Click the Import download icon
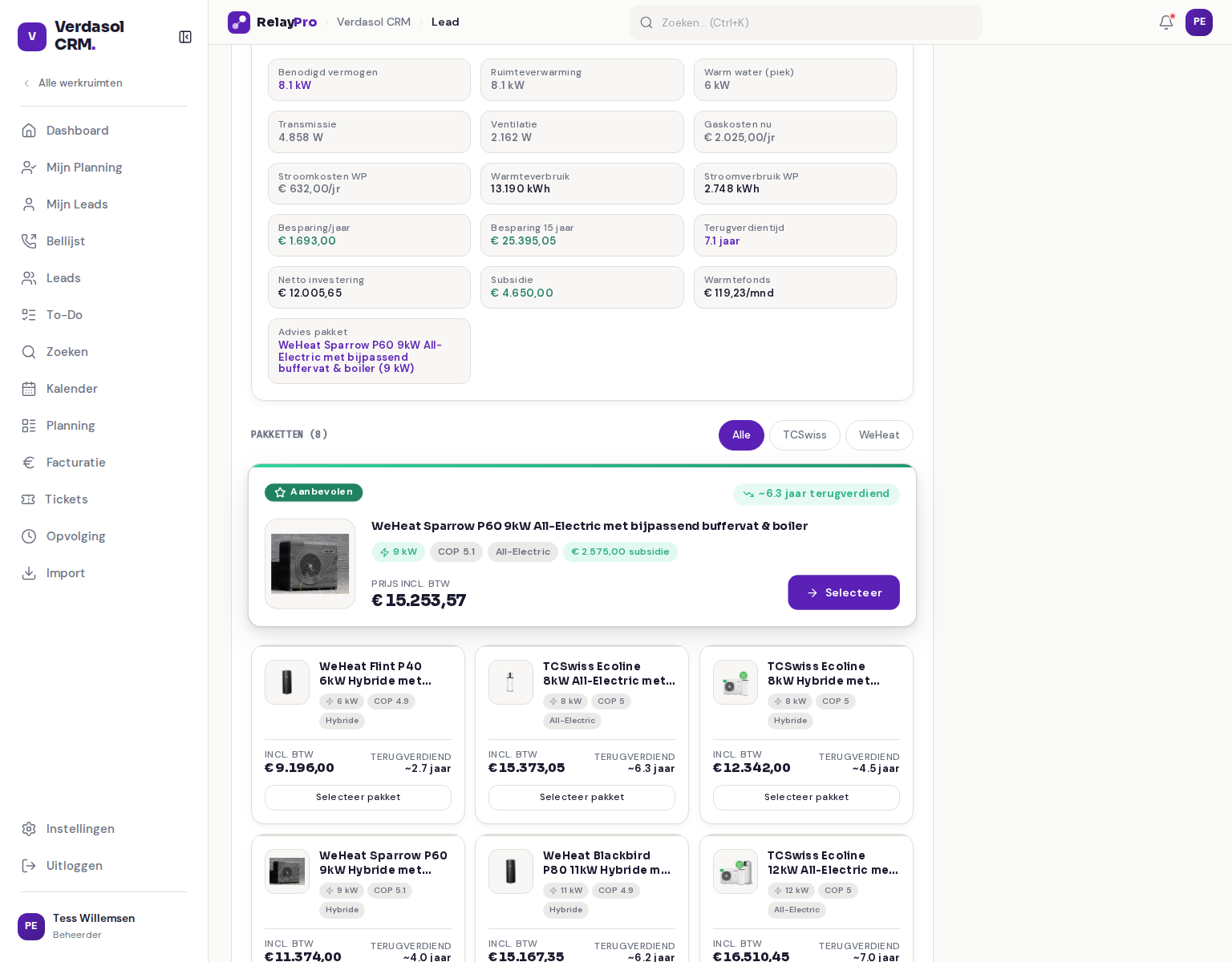Viewport: 1232px width, 962px height. pos(29,573)
